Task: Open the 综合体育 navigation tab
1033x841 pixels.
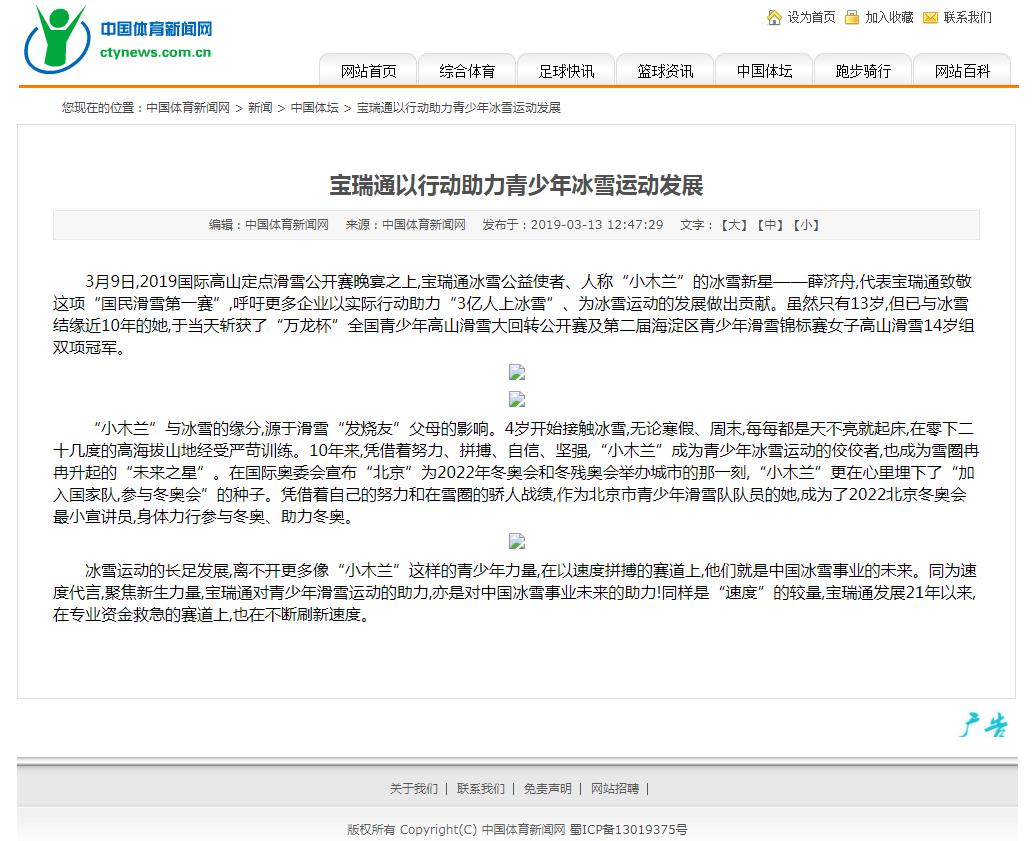Action: click(x=467, y=70)
